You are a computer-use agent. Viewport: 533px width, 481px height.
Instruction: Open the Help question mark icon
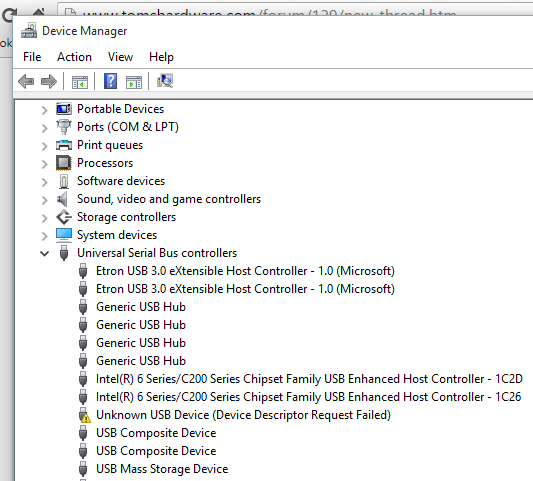(110, 81)
